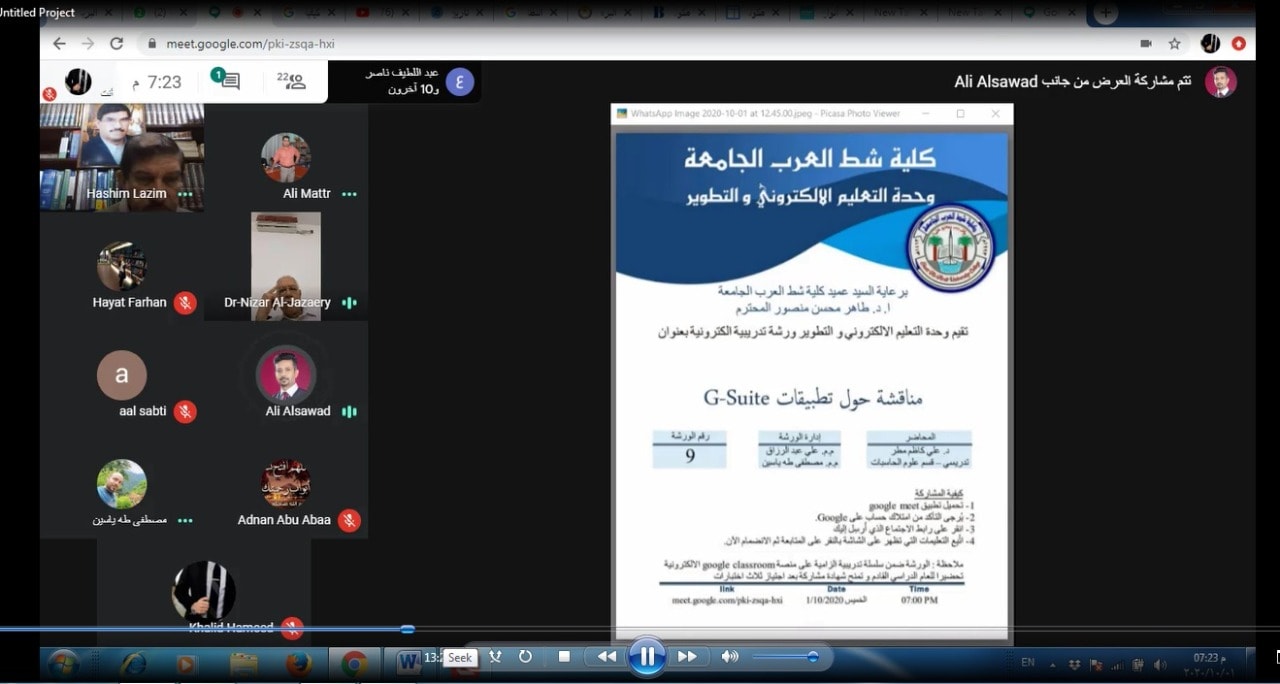
Task: Select Dr-Nizar Al-Jazaery video tile
Action: coord(286,266)
